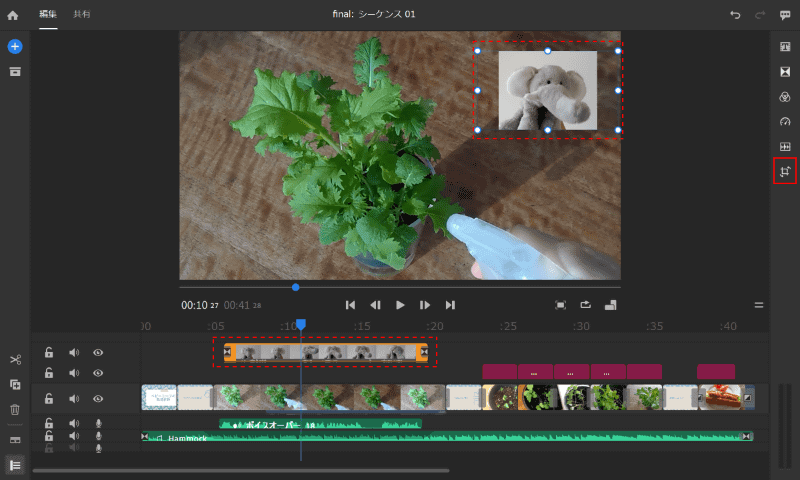
Task: Delete the selected clip with trash icon
Action: click(15, 409)
